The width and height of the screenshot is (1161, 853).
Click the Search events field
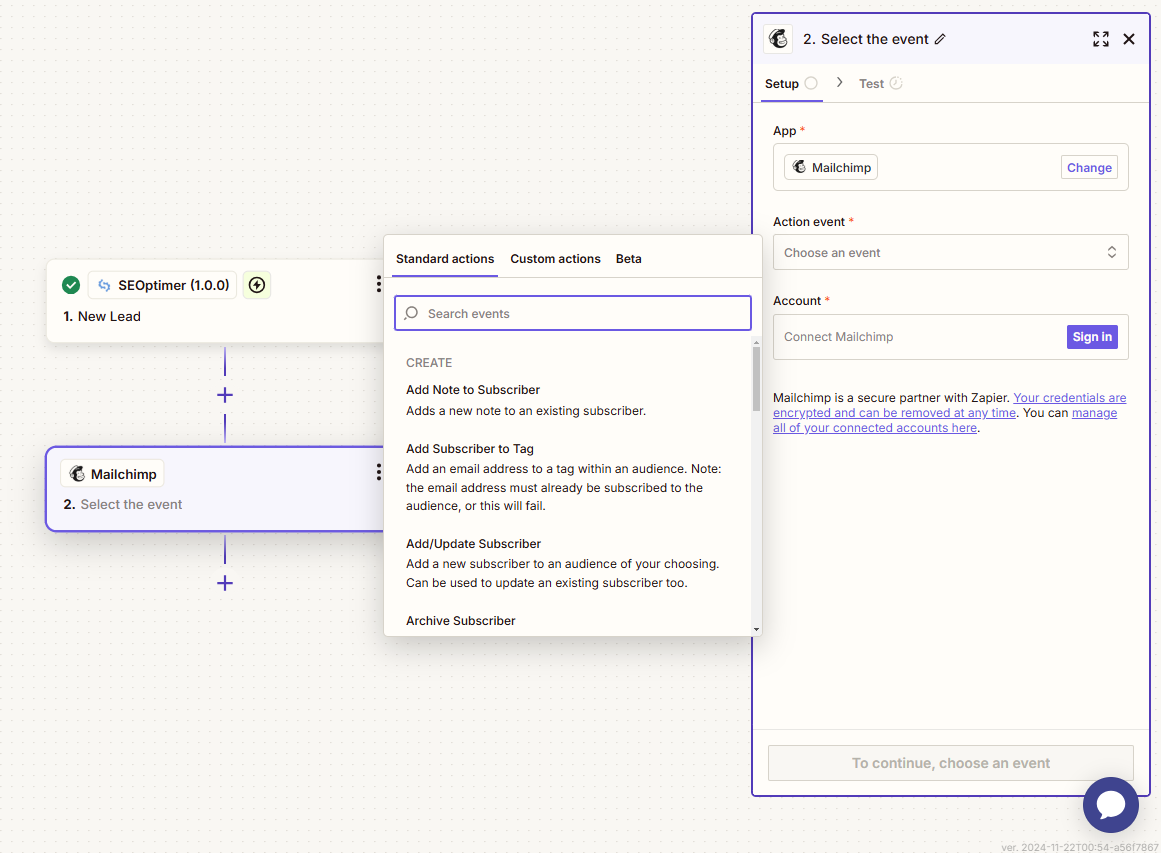coord(572,314)
